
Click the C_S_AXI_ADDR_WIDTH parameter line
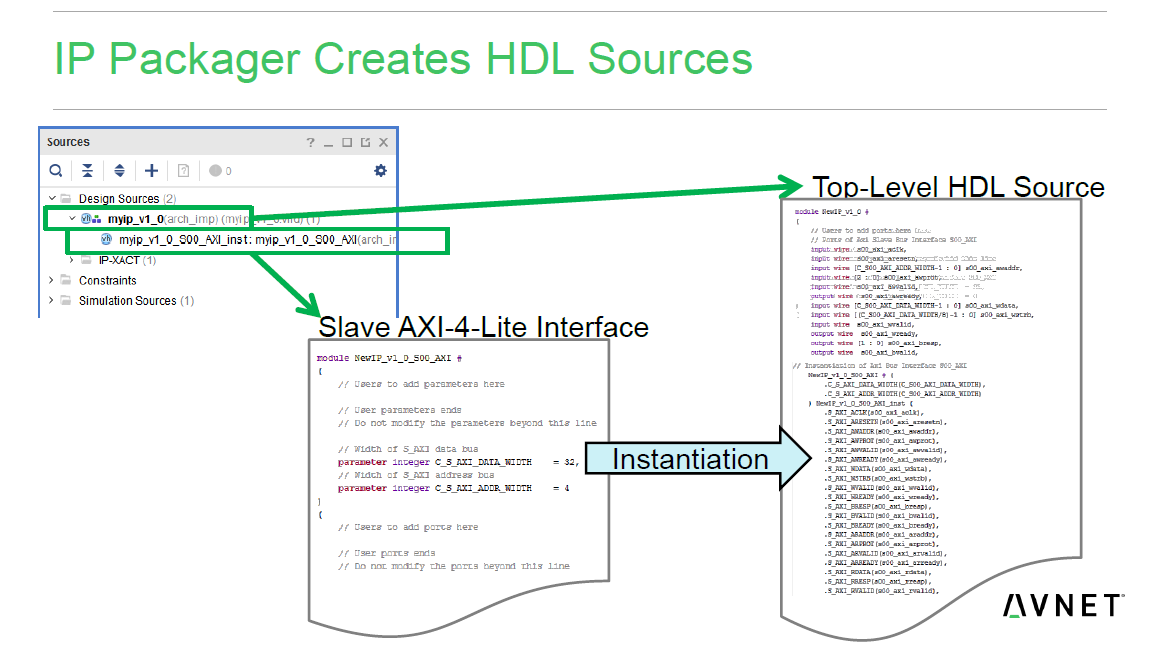(453, 488)
